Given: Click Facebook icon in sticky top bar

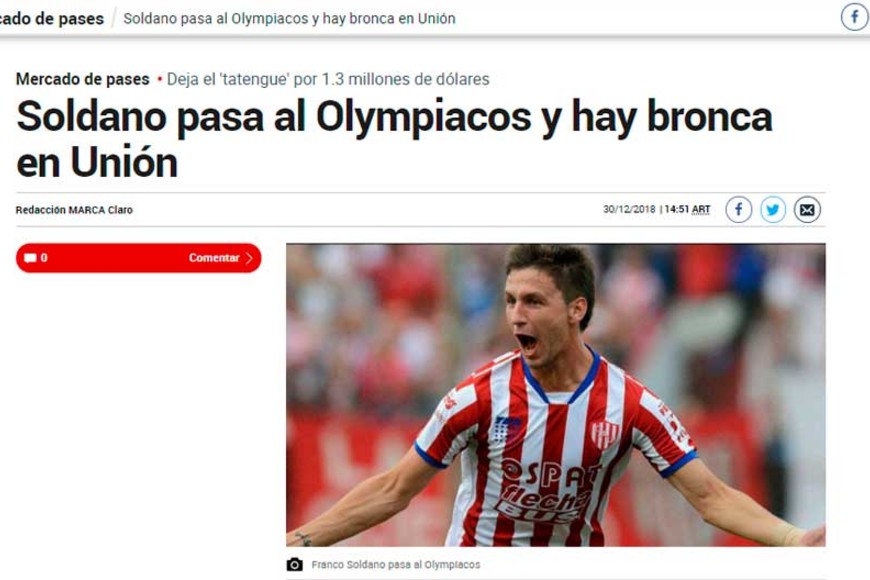Looking at the screenshot, I should (x=854, y=17).
